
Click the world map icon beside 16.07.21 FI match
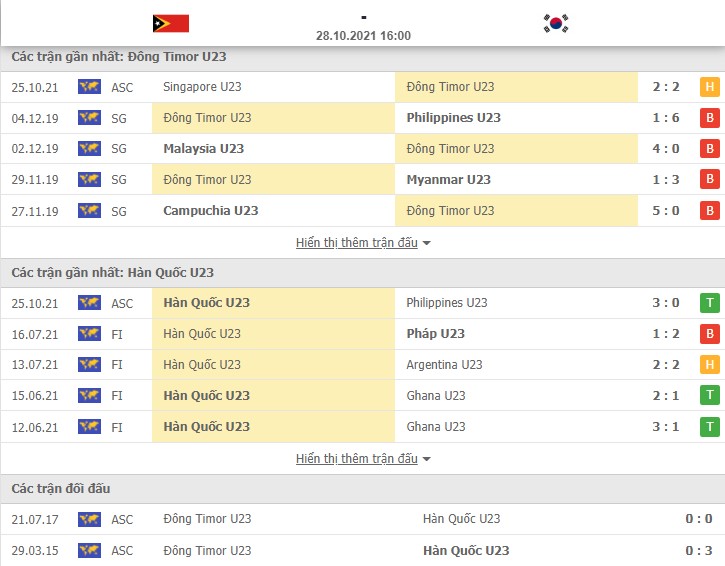tap(89, 334)
